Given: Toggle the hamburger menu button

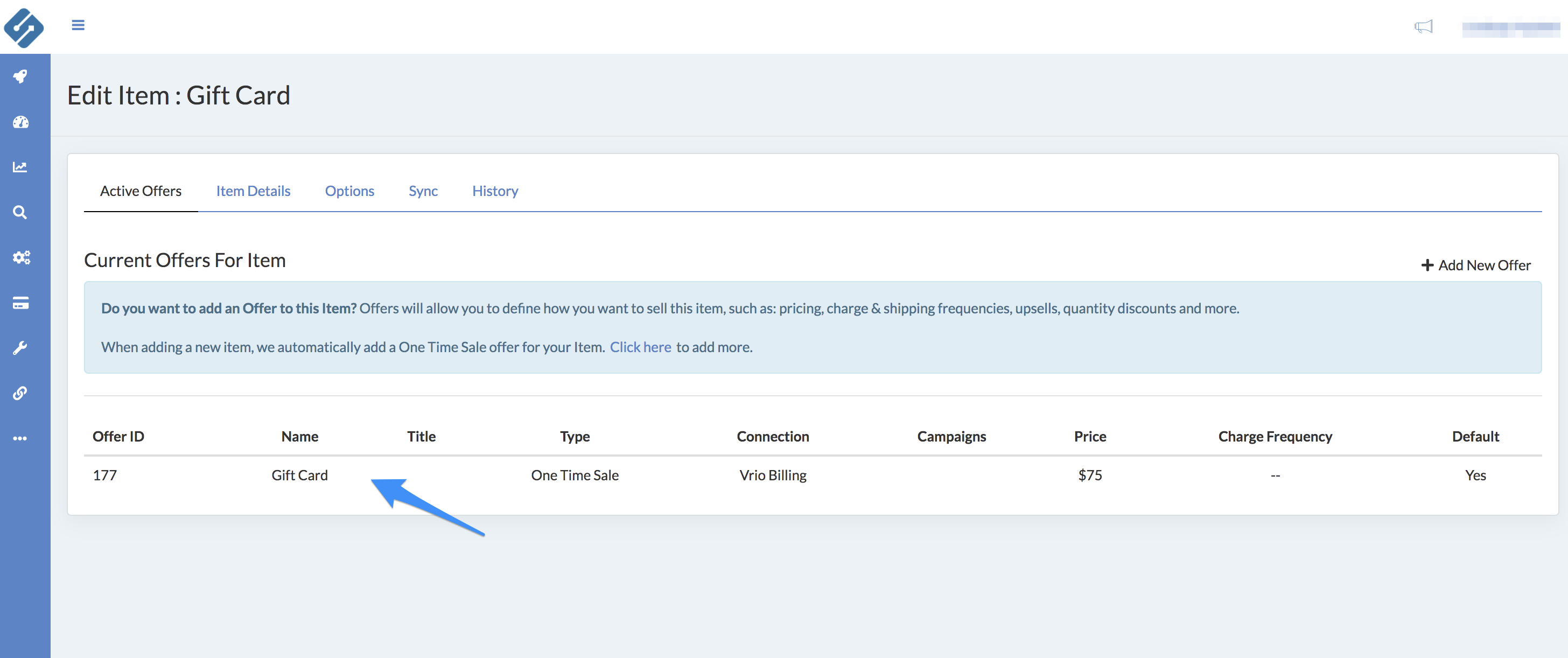Looking at the screenshot, I should (x=78, y=25).
